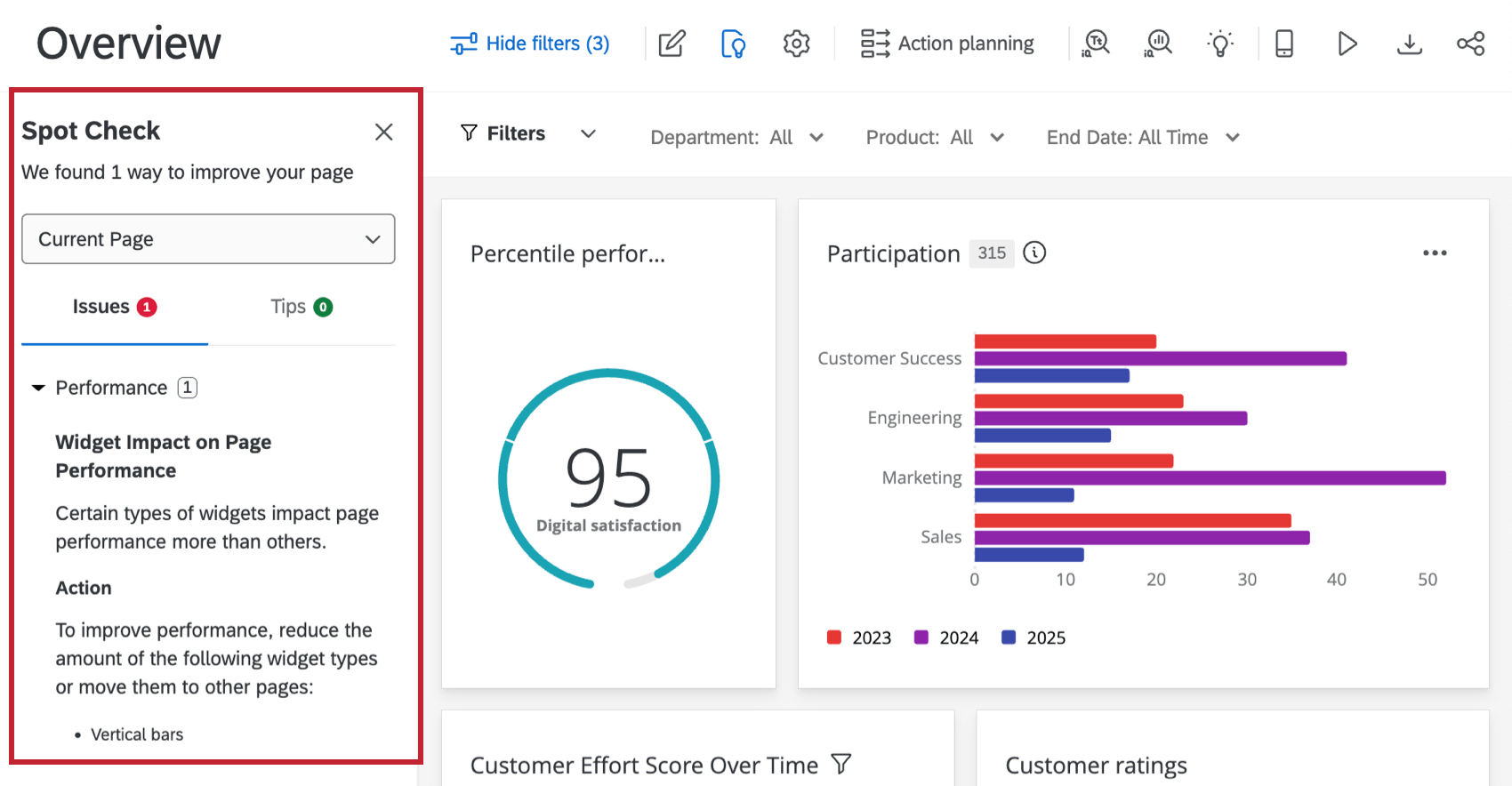Select the Issues tab
This screenshot has height=786, width=1512.
click(x=114, y=307)
